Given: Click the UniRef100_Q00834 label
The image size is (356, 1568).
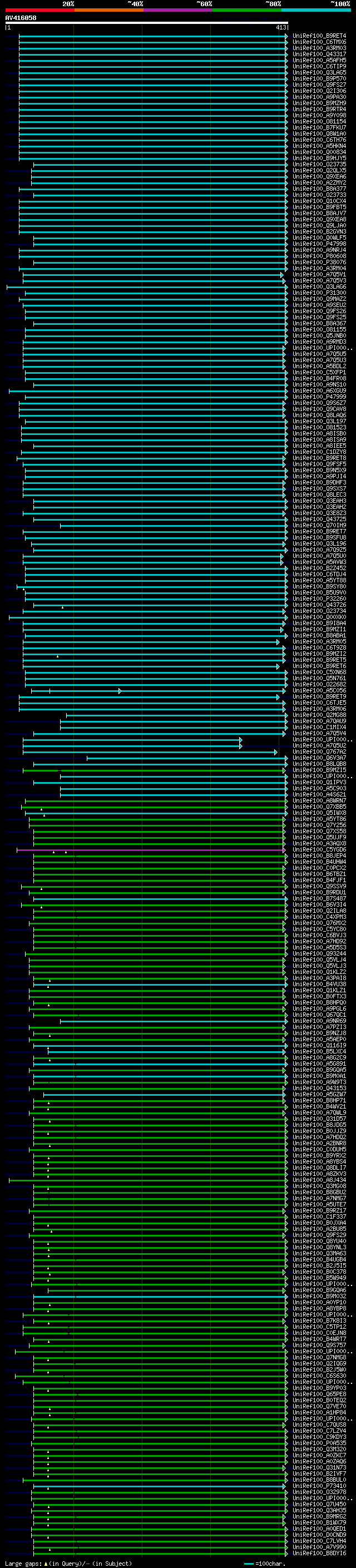Looking at the screenshot, I should 319,152.
